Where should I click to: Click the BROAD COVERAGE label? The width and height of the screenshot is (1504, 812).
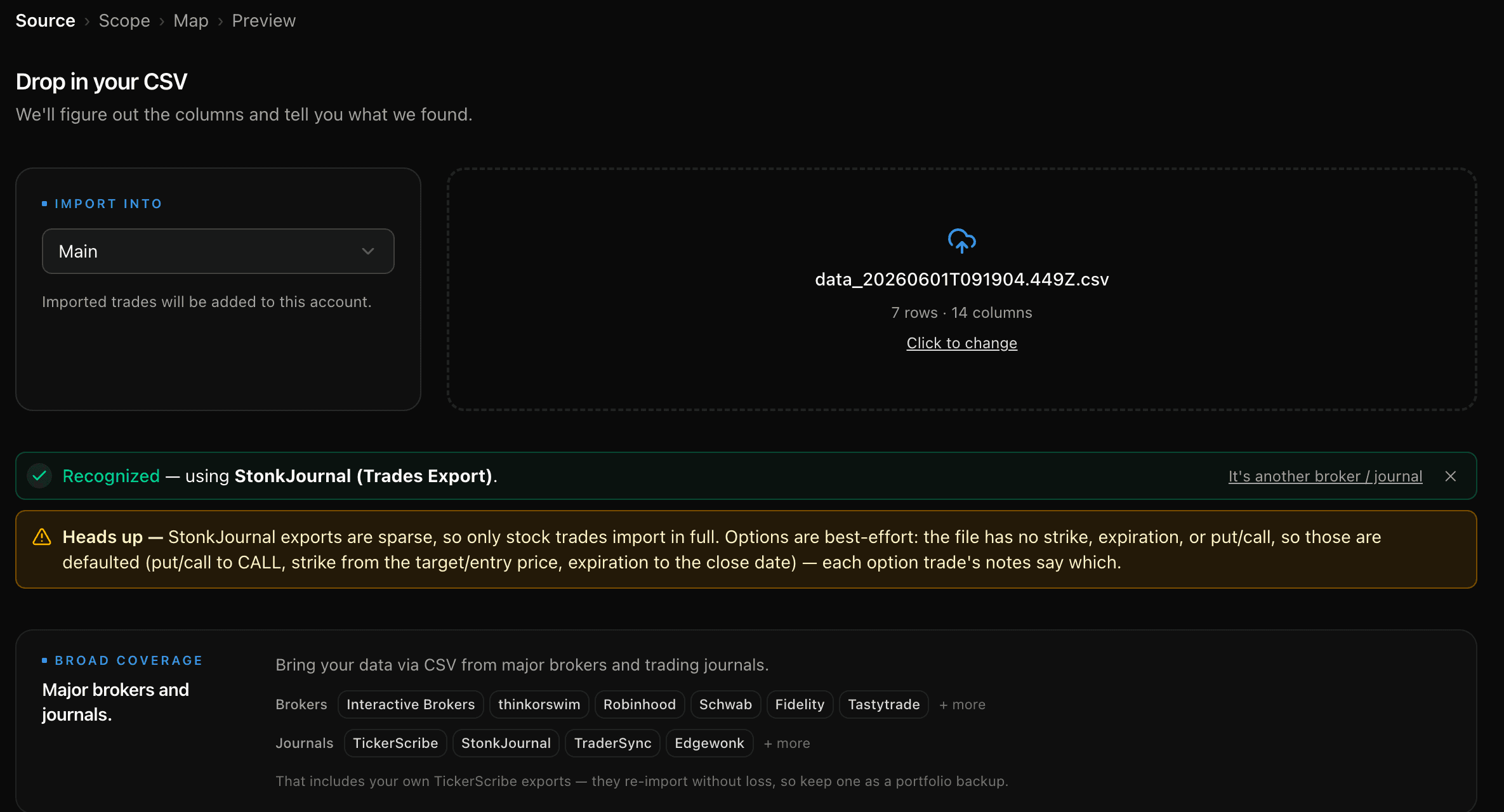129,660
